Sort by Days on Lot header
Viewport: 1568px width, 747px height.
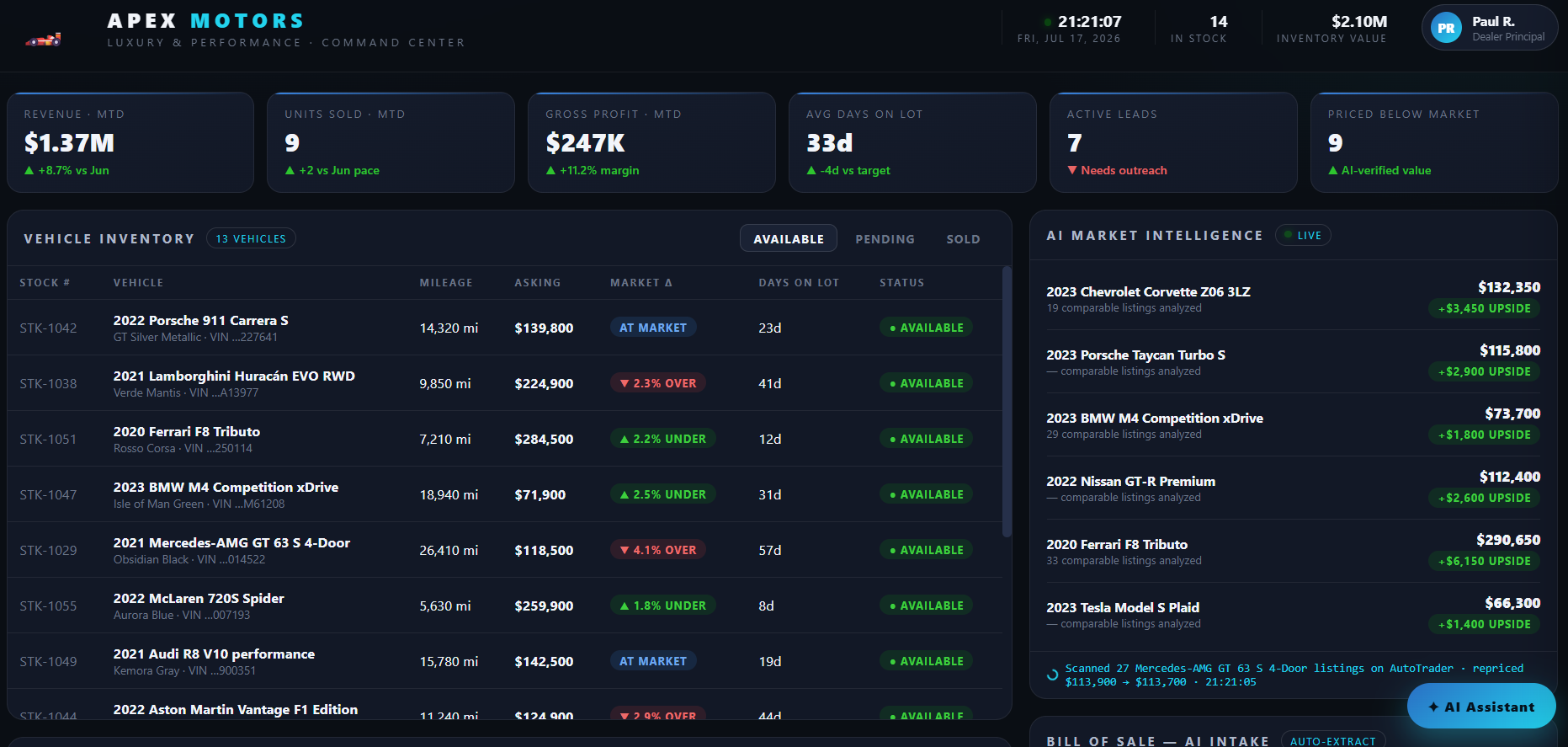click(799, 283)
